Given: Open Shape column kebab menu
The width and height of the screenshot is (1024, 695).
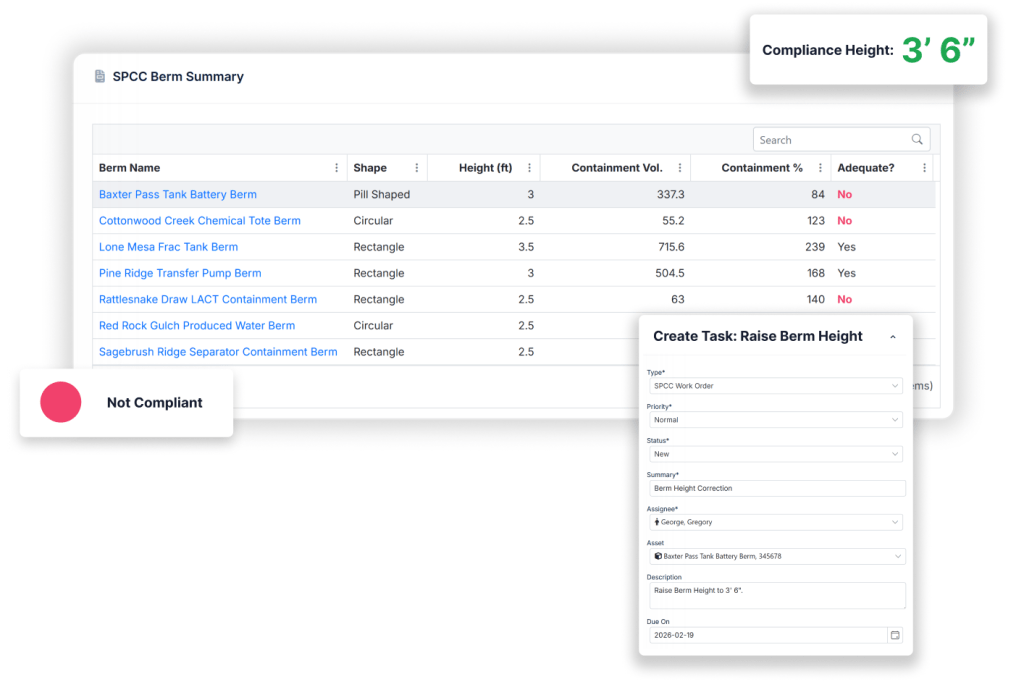Looking at the screenshot, I should [416, 168].
